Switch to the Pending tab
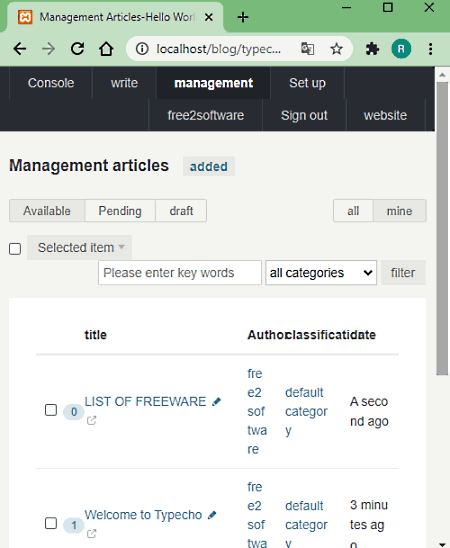The width and height of the screenshot is (450, 548). [120, 211]
